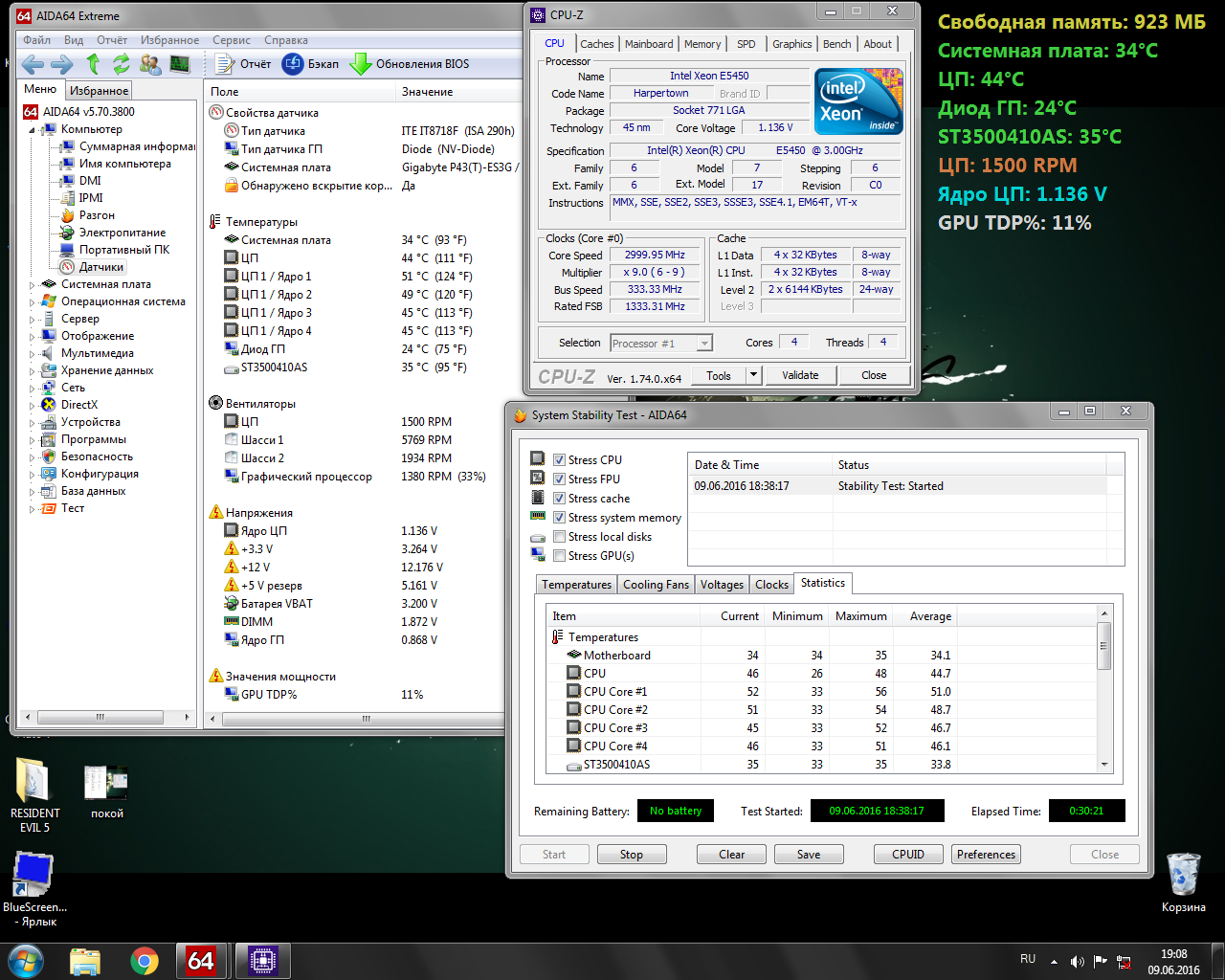Screen dimensions: 1225x980
Task: Switch to CPU-Z via its taskbar icon
Action: click(x=262, y=960)
